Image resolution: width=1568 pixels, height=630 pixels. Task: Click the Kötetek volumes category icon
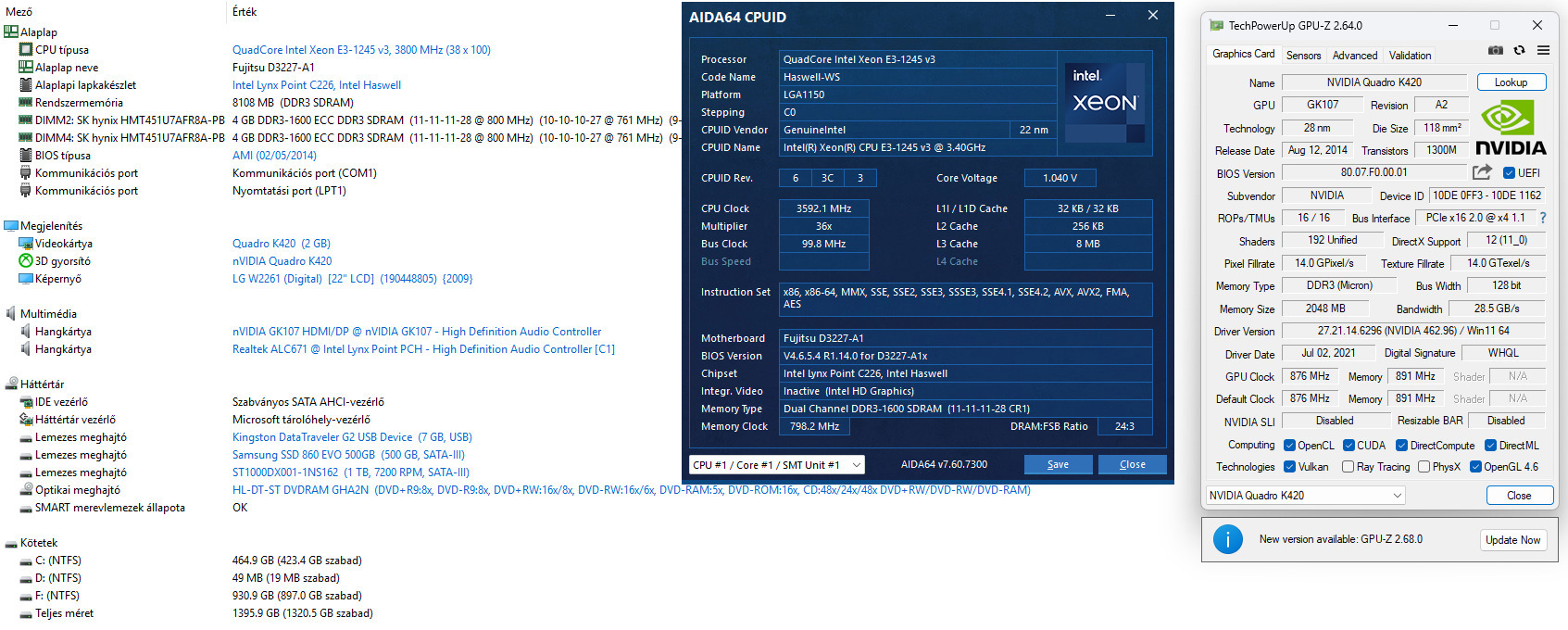click(11, 542)
